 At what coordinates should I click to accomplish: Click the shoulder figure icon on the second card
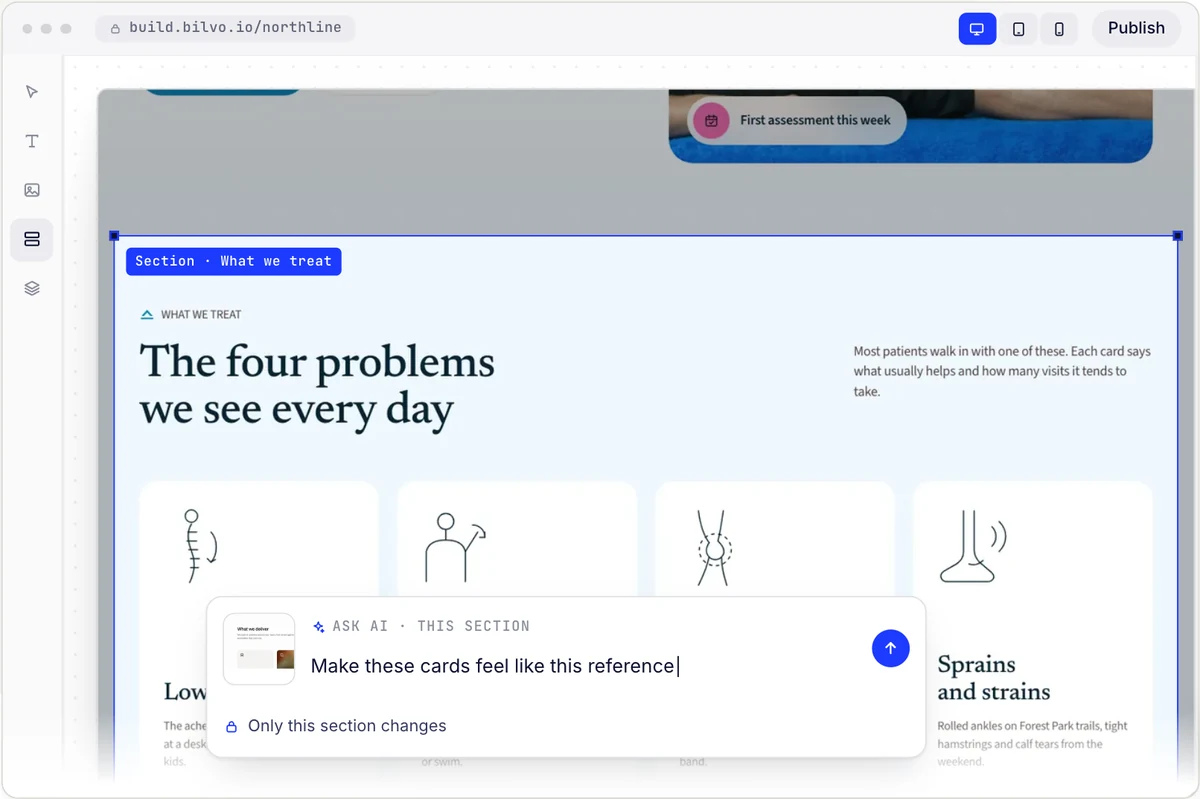pos(455,547)
